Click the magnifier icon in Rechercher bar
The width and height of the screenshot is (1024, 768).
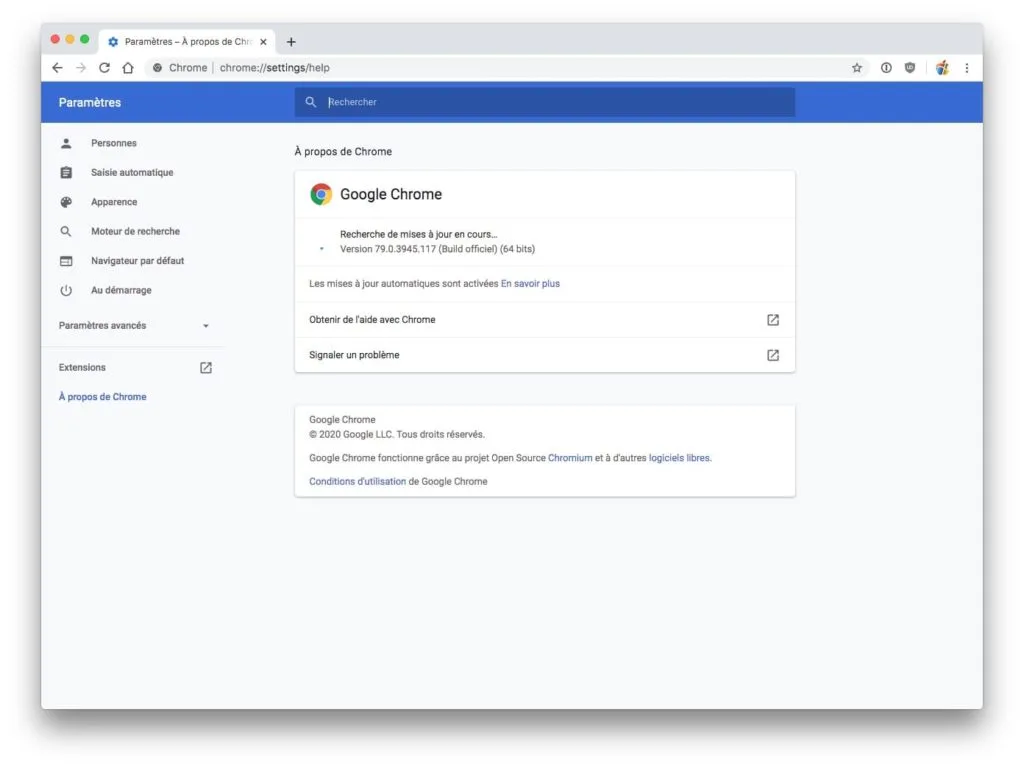coord(311,102)
